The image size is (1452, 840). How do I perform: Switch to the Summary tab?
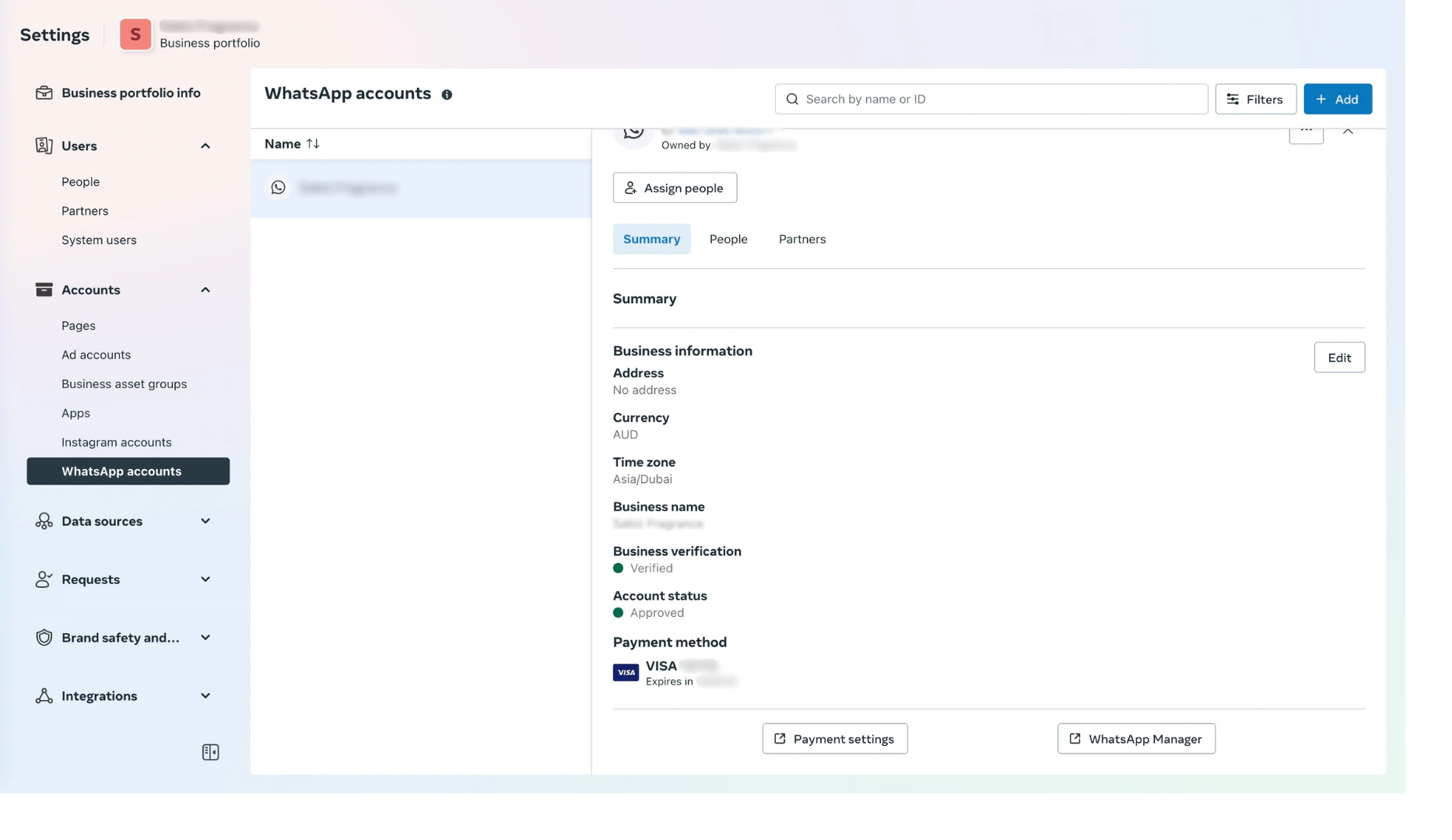[x=651, y=239]
